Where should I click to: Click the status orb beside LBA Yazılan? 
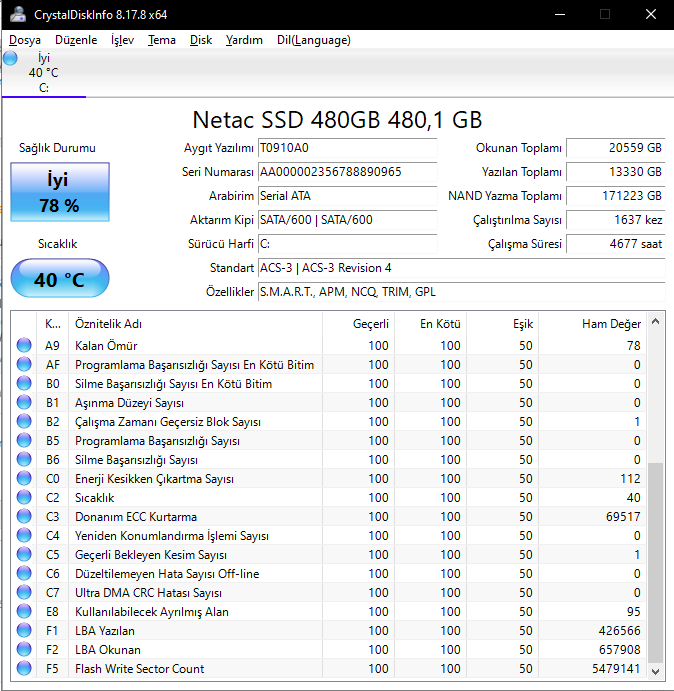(25, 631)
